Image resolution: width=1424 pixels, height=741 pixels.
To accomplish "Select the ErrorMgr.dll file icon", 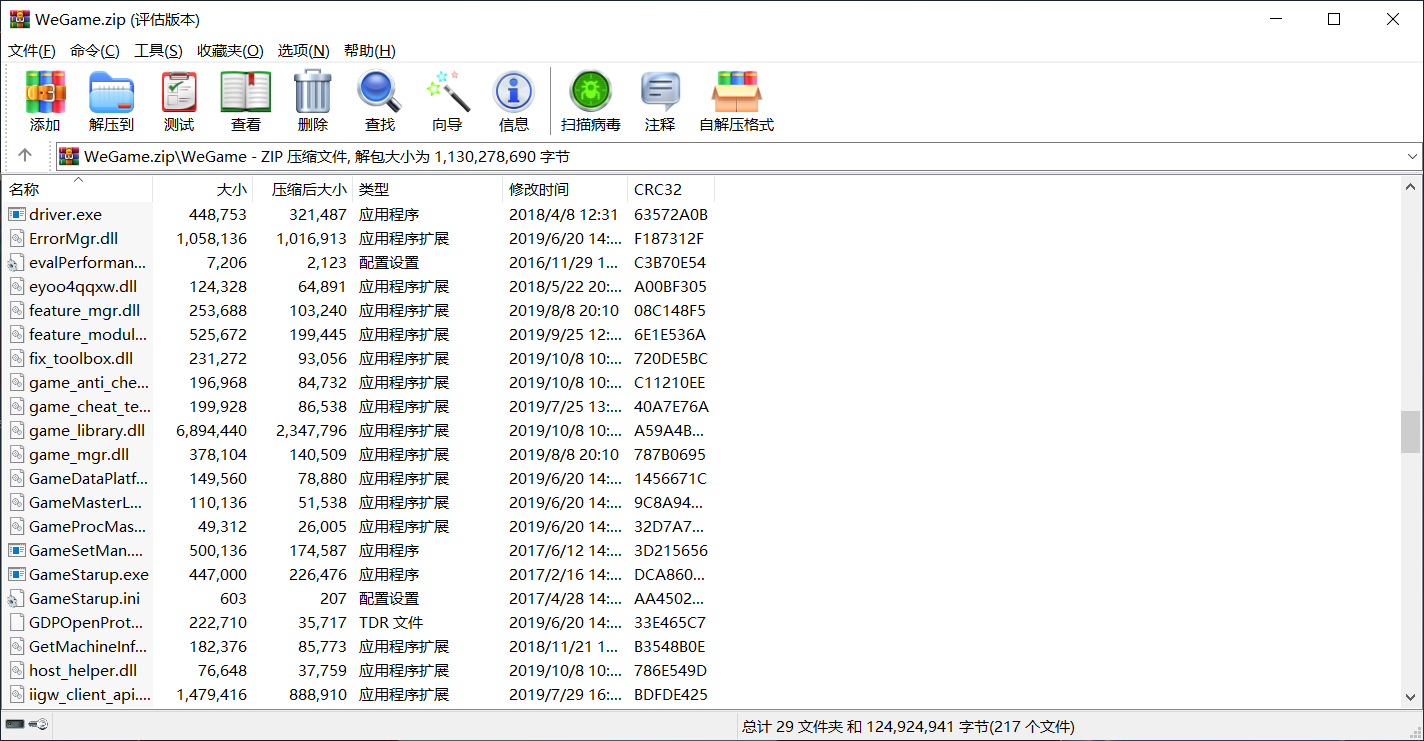I will pyautogui.click(x=16, y=238).
